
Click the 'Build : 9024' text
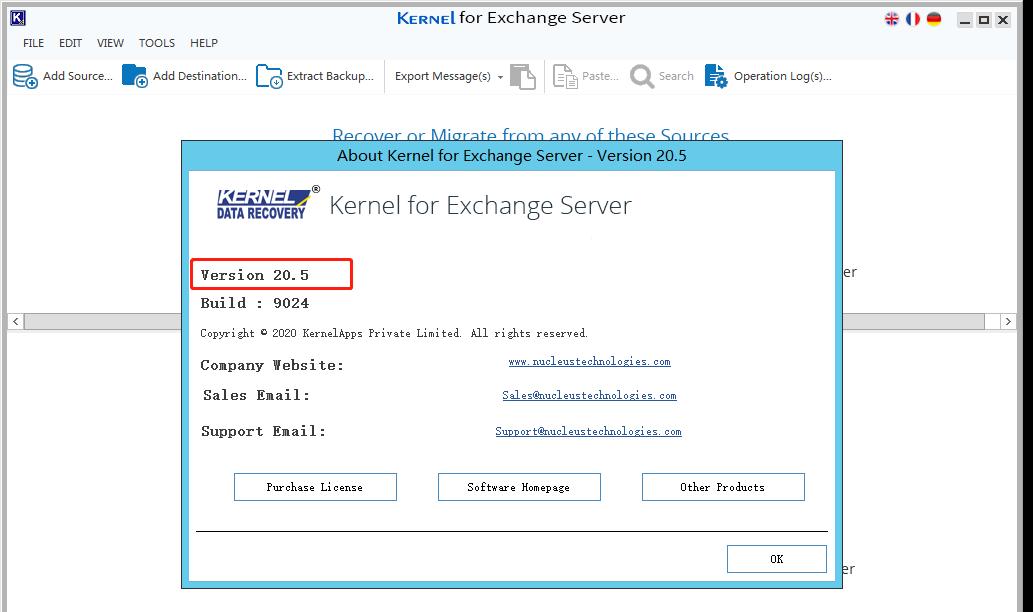point(255,303)
